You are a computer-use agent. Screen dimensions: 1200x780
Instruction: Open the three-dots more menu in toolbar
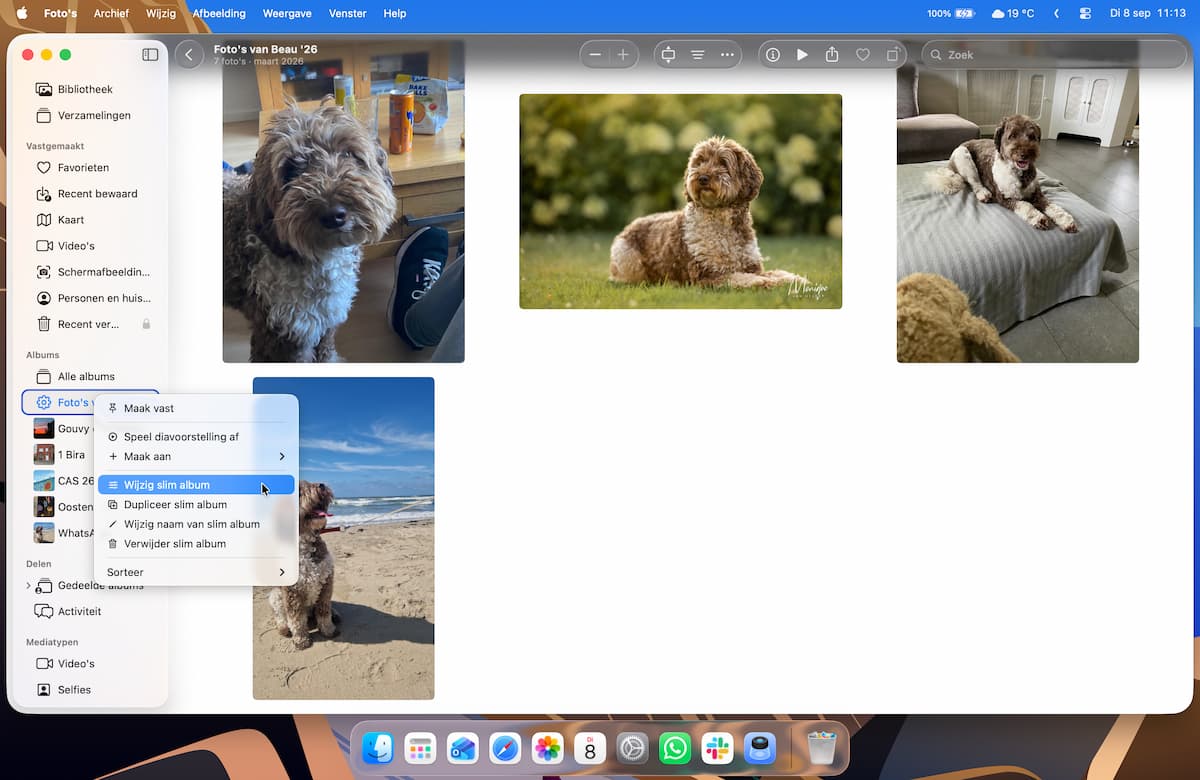tap(727, 55)
